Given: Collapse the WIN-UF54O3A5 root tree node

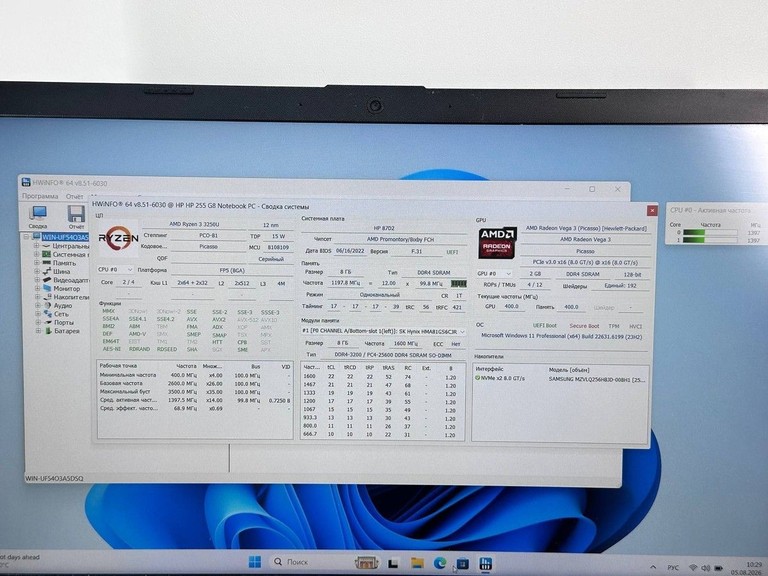Looking at the screenshot, I should coord(28,237).
